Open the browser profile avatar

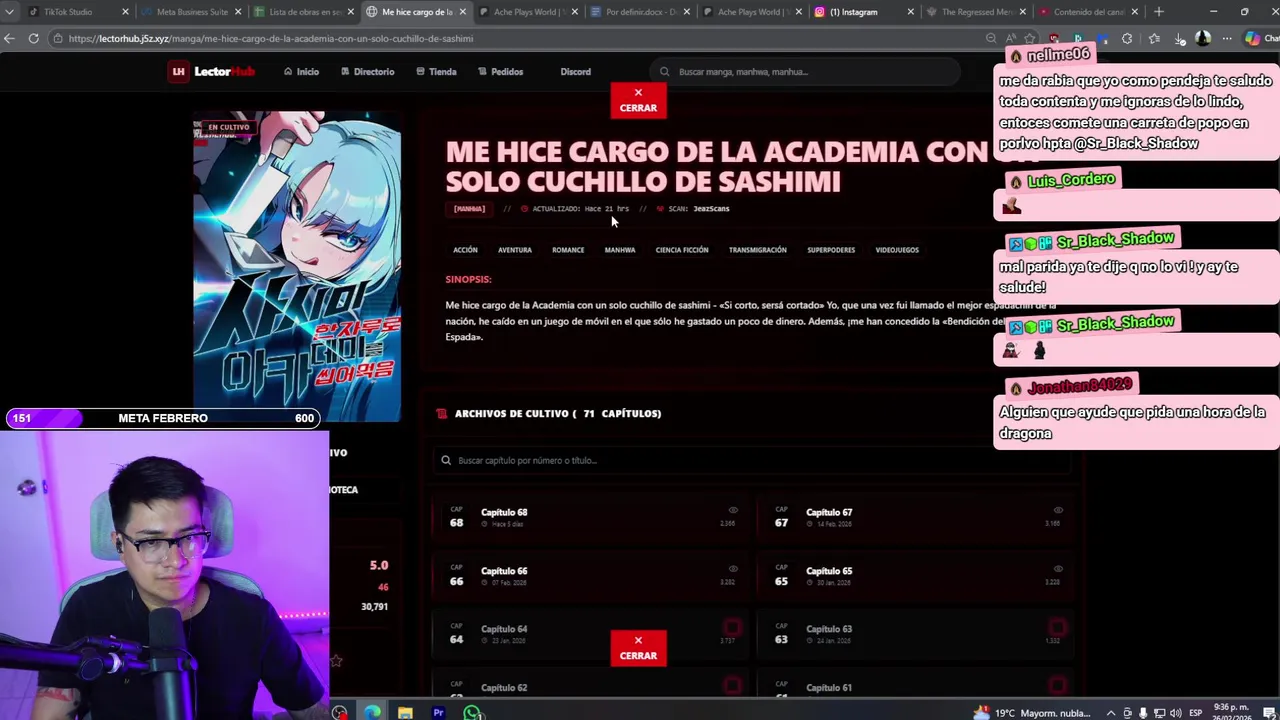(x=1203, y=38)
